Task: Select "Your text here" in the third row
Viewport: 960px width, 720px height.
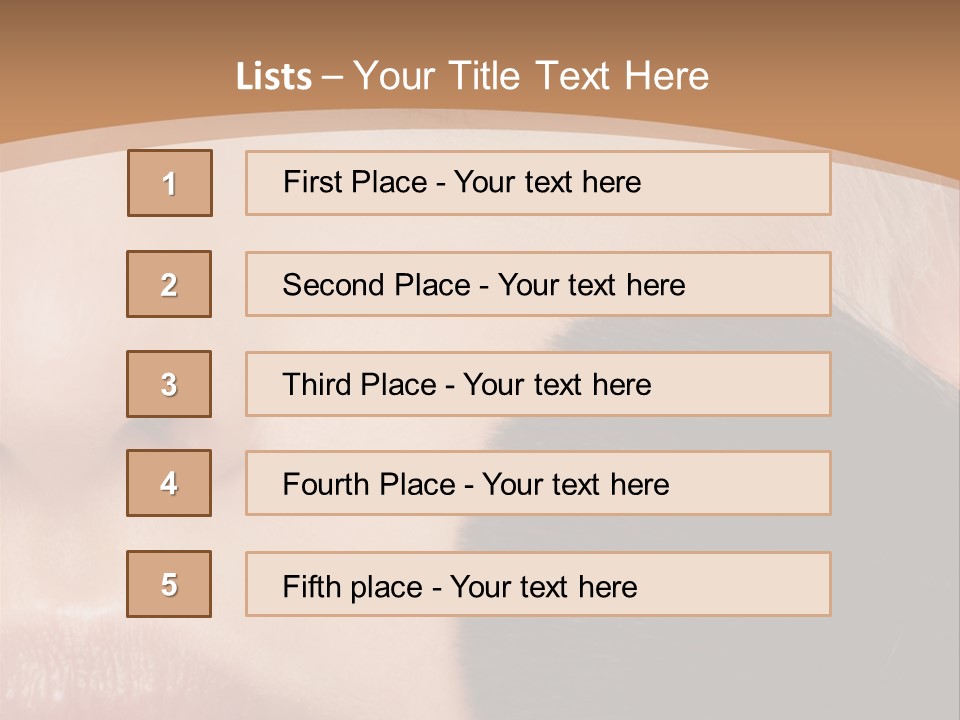Action: (557, 385)
